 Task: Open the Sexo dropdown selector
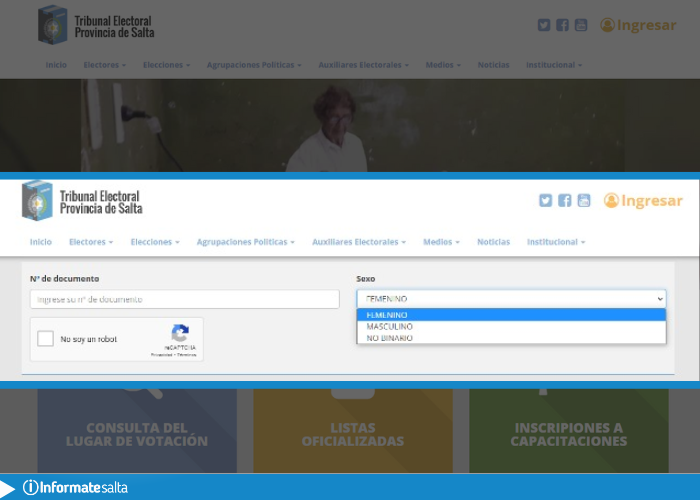point(511,298)
